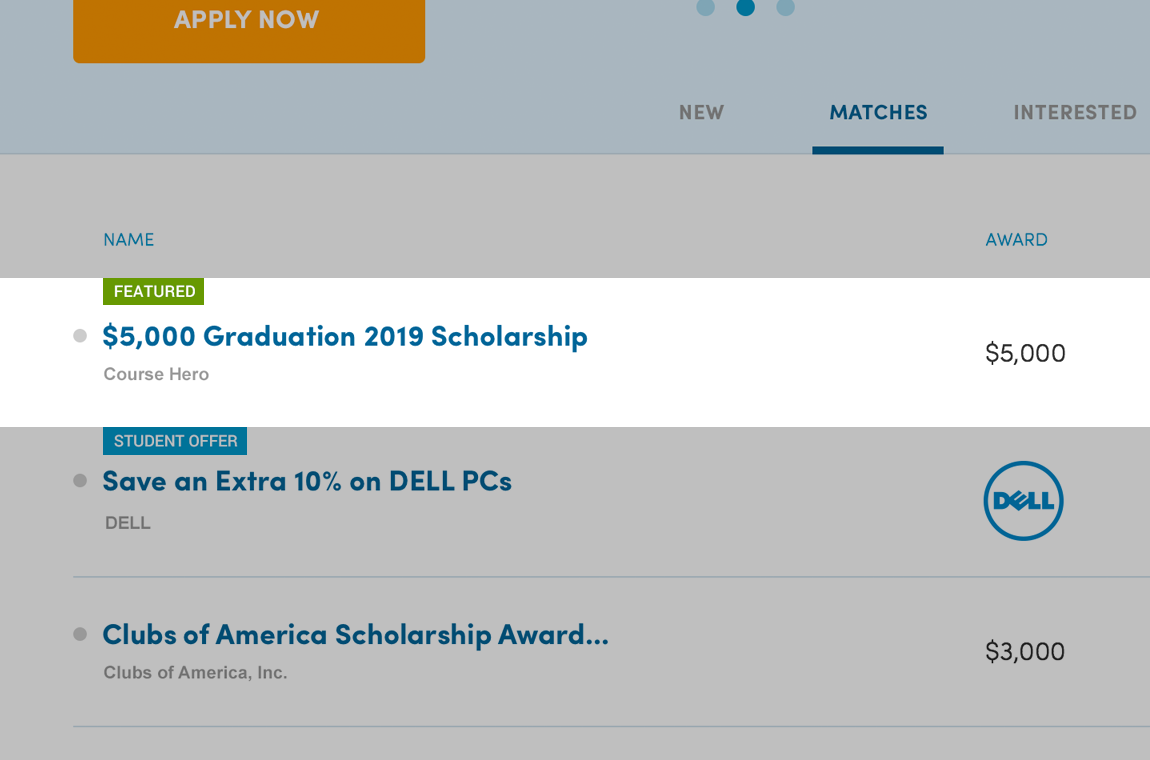Viewport: 1150px width, 760px height.
Task: Click the $5,000 award amount
Action: 1025,353
